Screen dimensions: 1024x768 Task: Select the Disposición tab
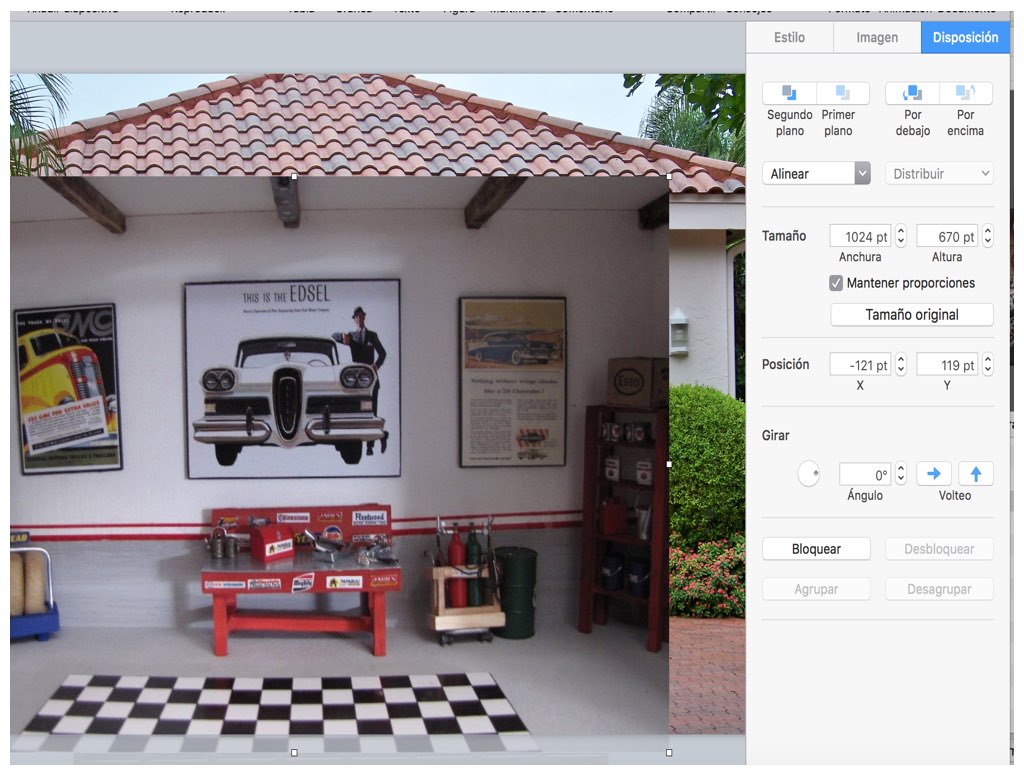click(965, 37)
